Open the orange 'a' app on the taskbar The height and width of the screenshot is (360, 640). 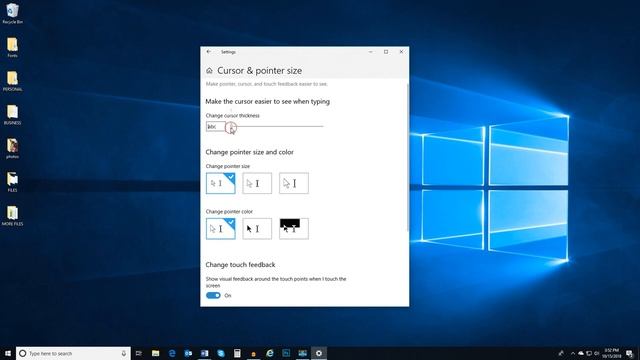click(x=253, y=353)
